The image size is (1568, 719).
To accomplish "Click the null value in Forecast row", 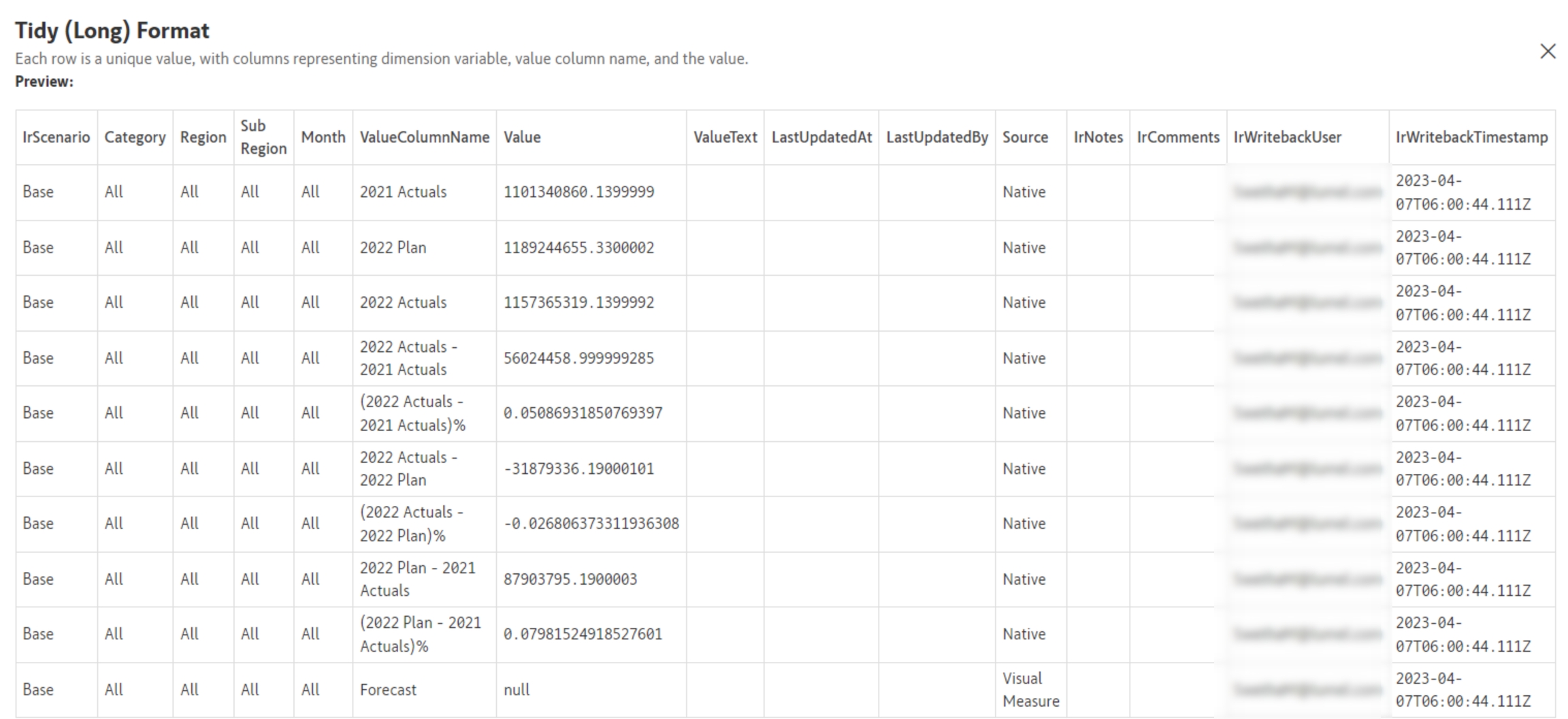I will [x=517, y=690].
